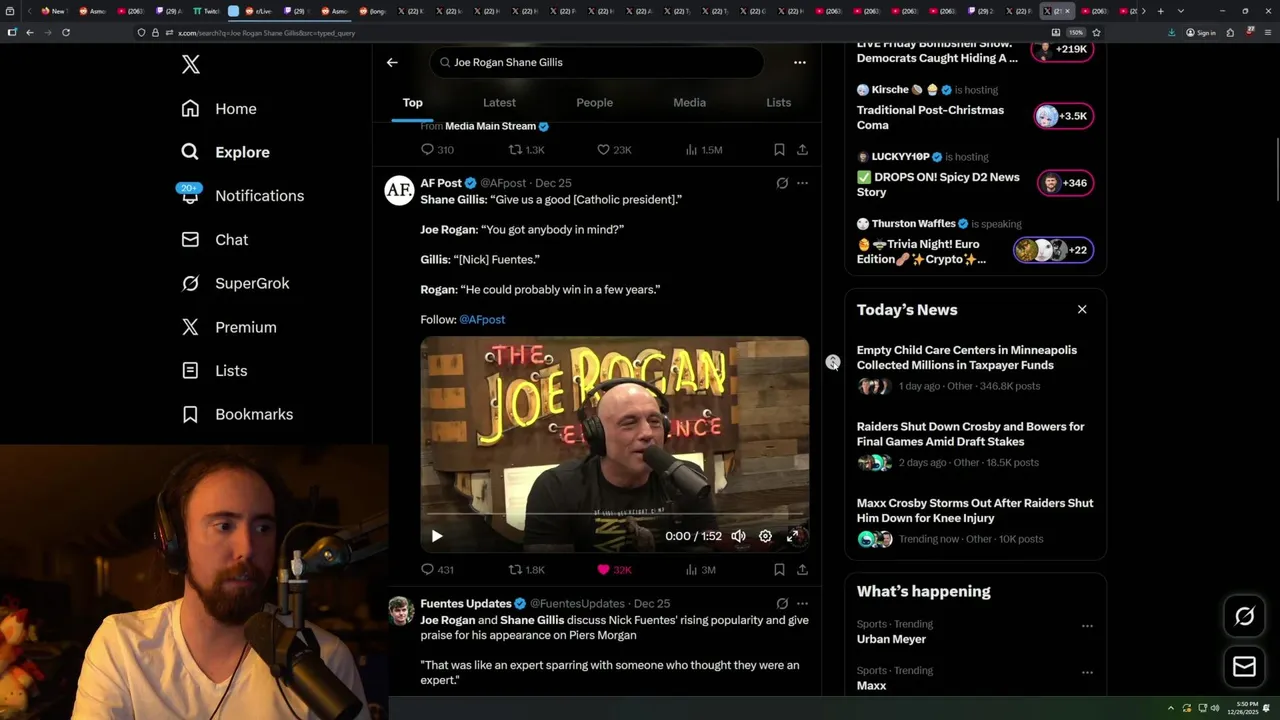The image size is (1280, 720).
Task: Close the Today's News panel
Action: [1082, 310]
